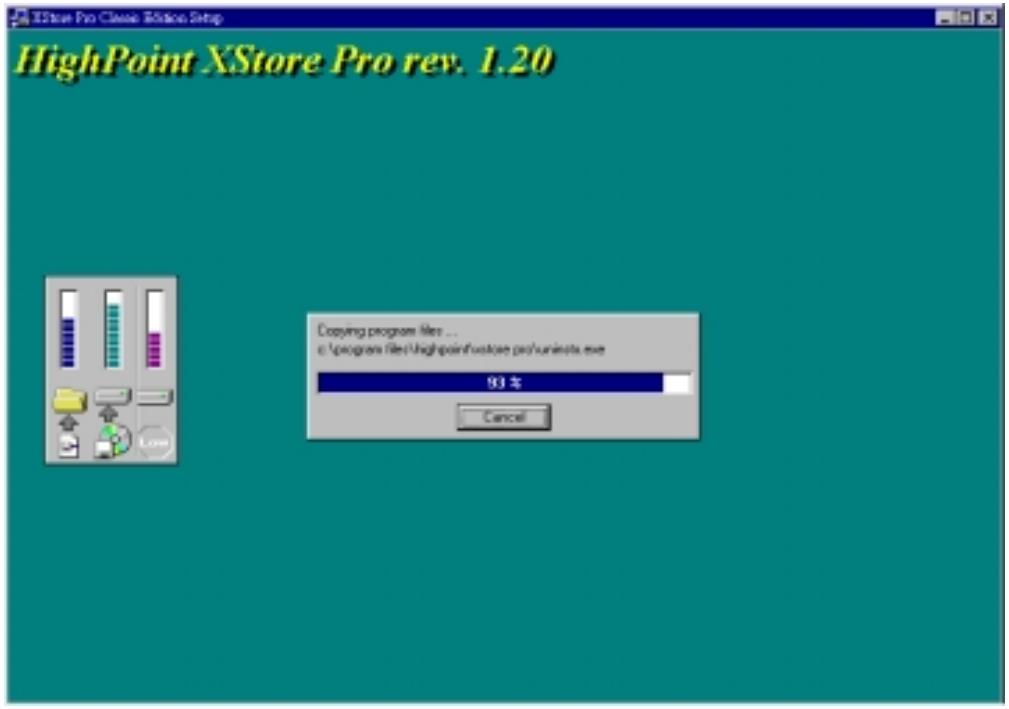Click the 93 % installation progress bar

[x=504, y=383]
